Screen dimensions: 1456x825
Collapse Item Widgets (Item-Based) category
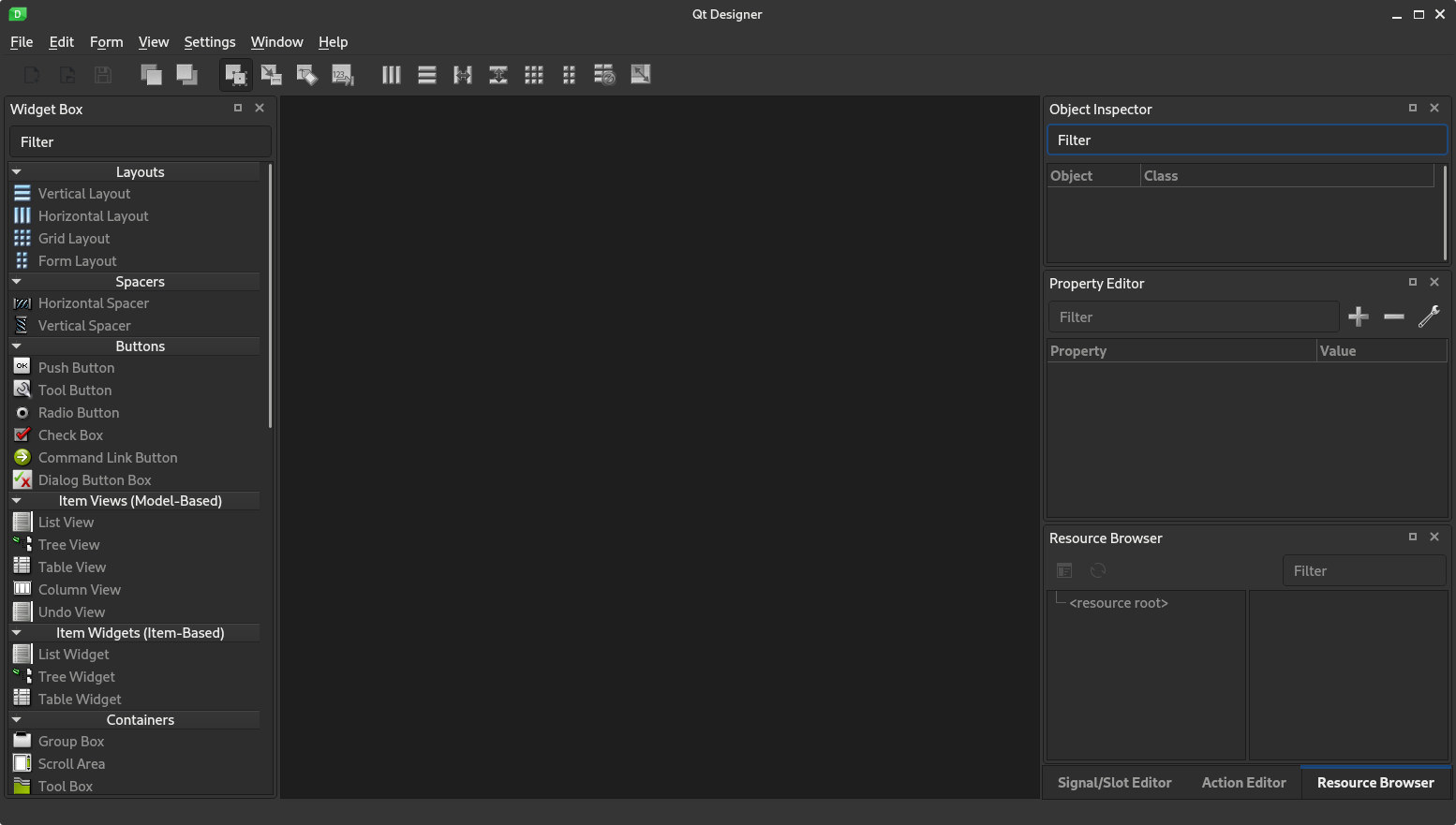pos(17,633)
